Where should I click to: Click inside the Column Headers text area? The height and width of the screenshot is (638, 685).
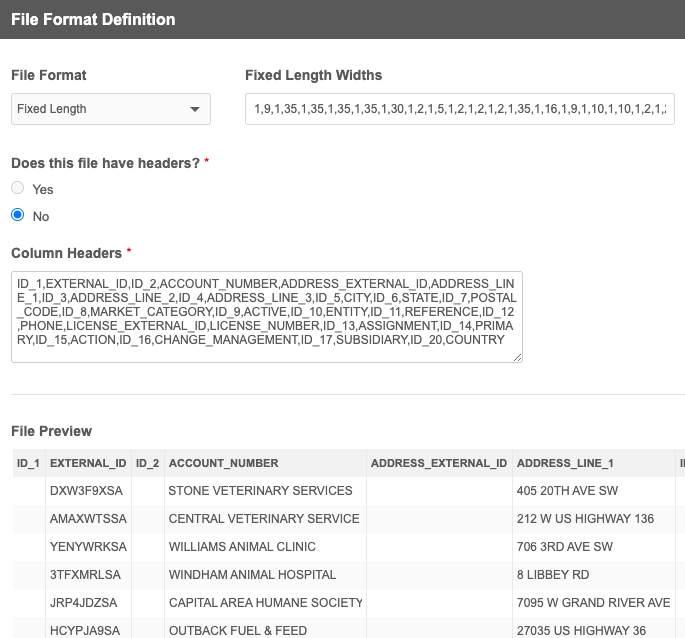pos(266,316)
